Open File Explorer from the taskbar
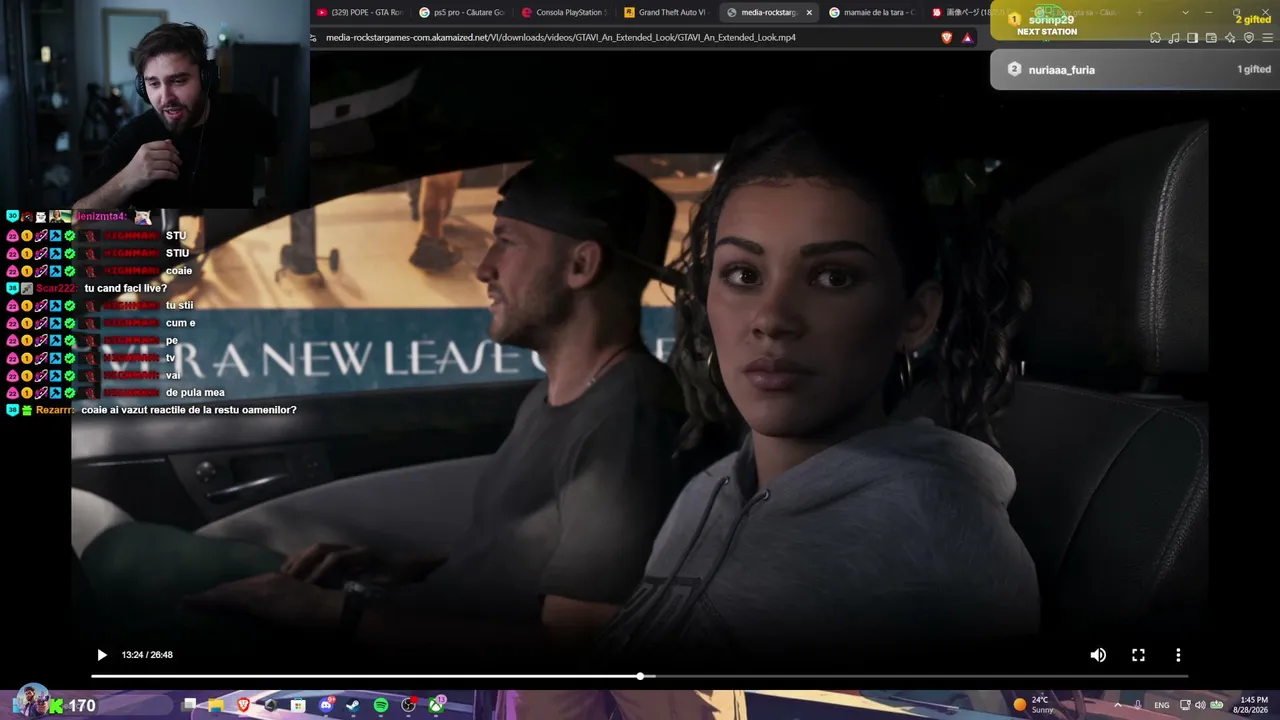Screen dimensions: 1280x720 pos(216,705)
